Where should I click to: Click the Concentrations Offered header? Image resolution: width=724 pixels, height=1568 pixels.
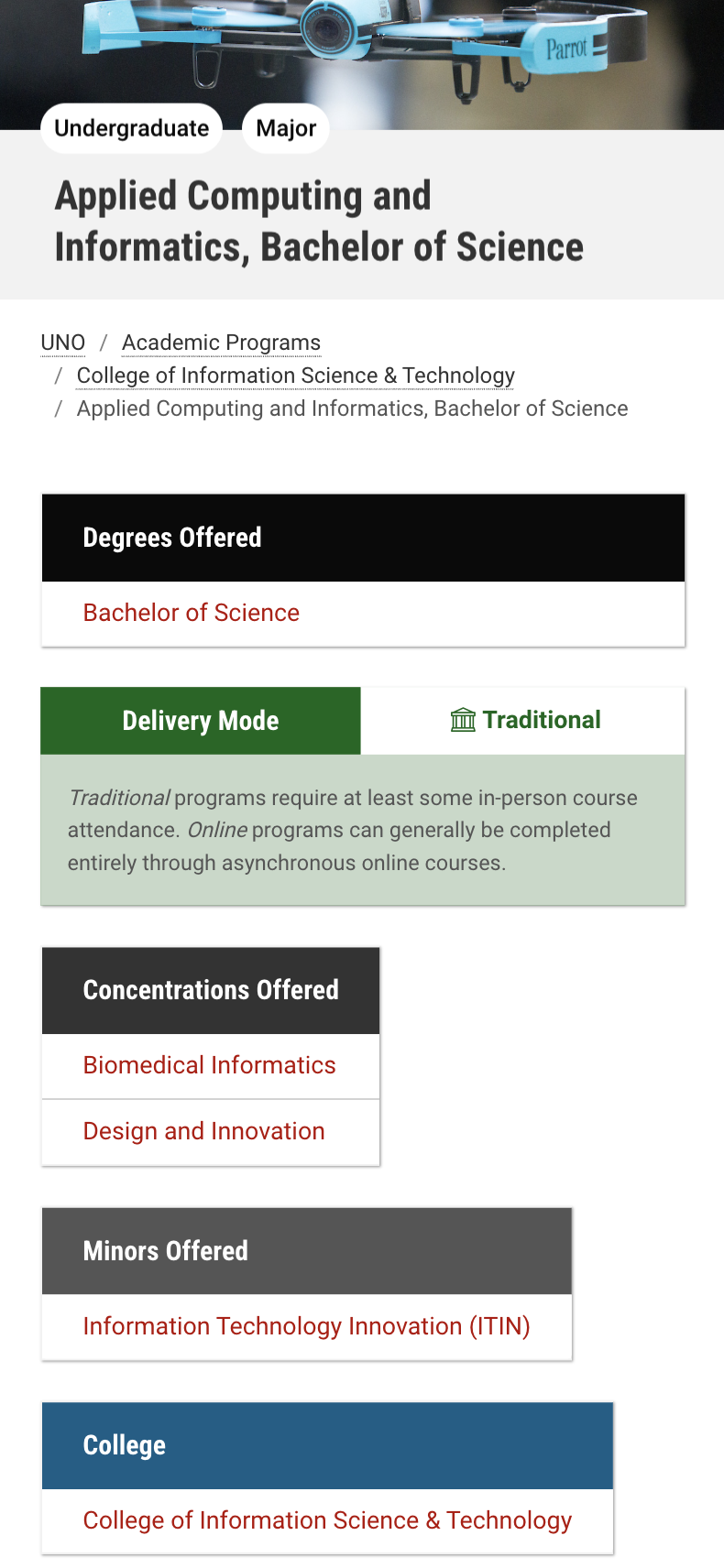[x=211, y=990]
